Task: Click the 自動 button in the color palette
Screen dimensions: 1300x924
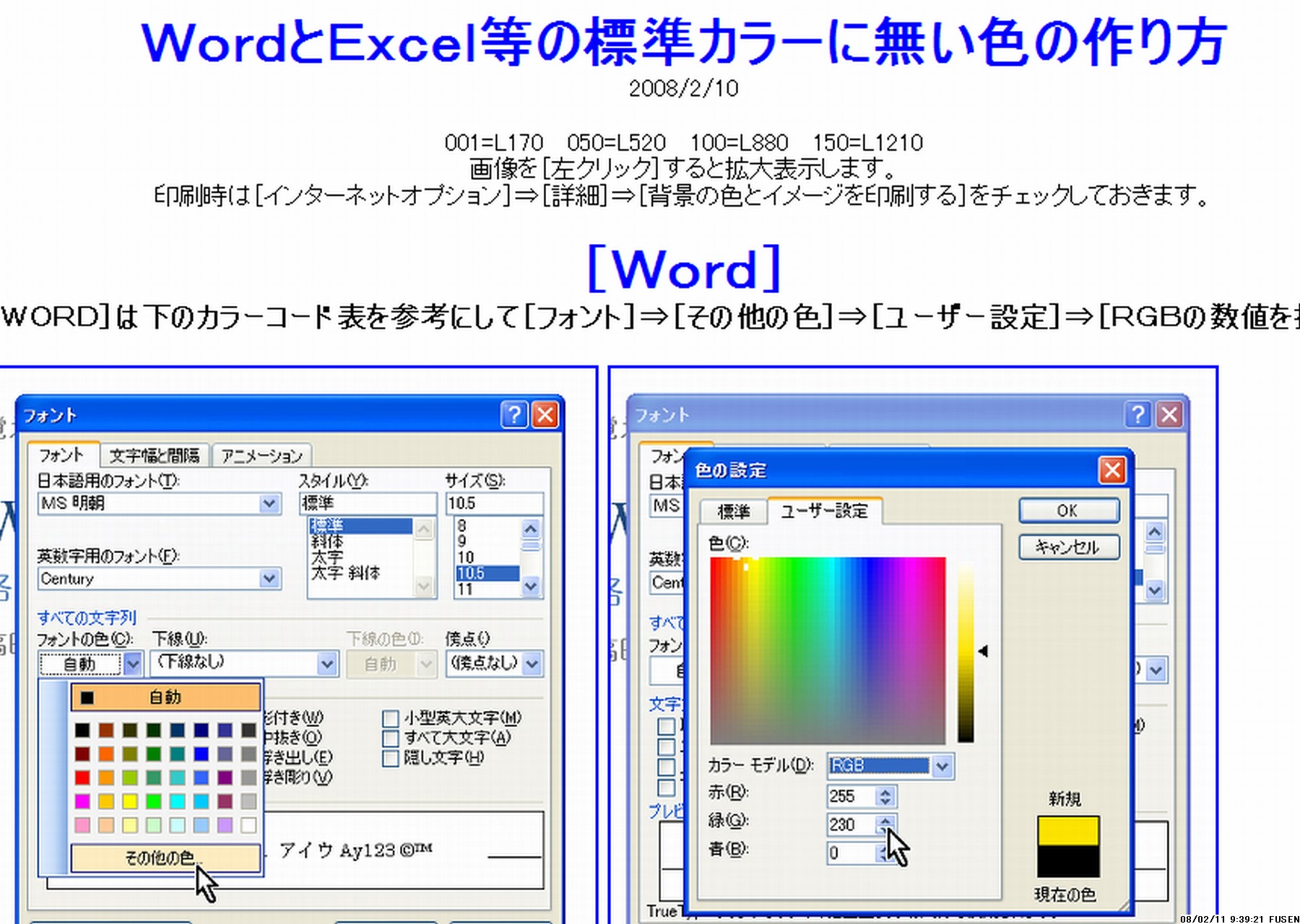Action: click(165, 697)
